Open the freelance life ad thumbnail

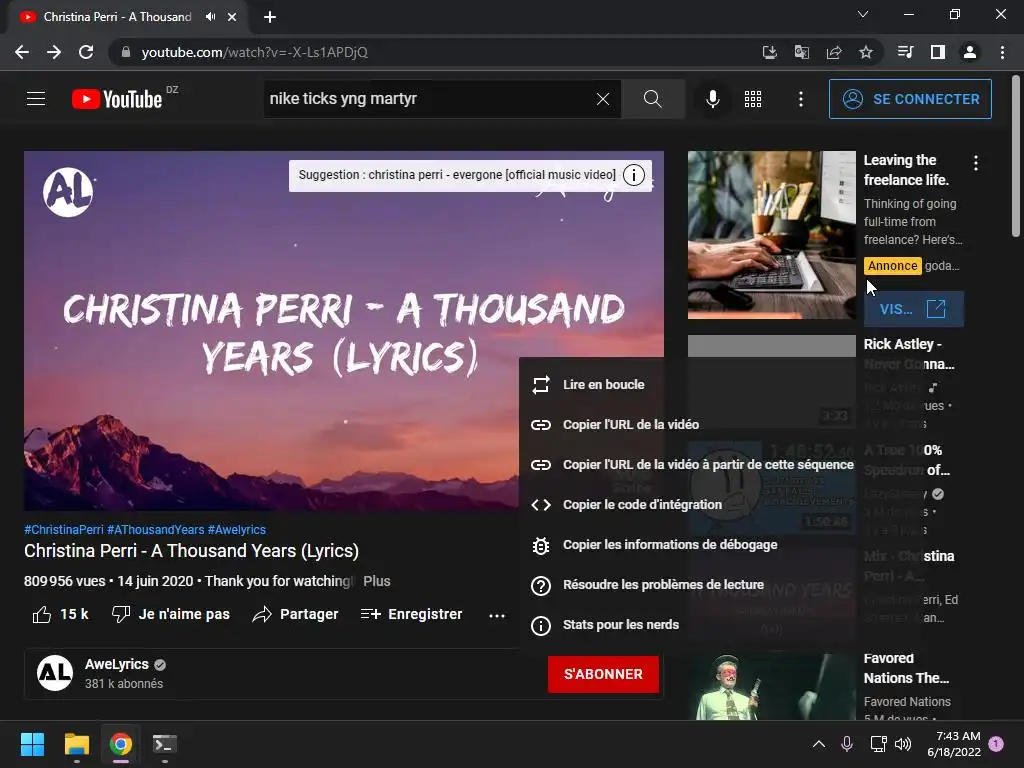(771, 235)
